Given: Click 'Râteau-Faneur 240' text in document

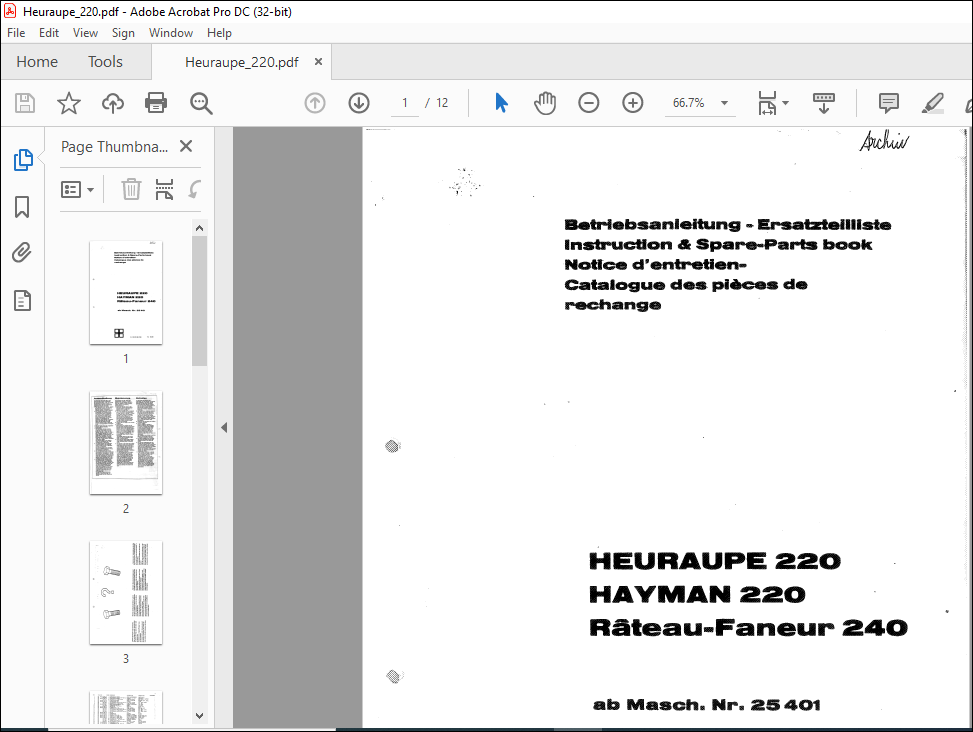Looking at the screenshot, I should coord(748,628).
